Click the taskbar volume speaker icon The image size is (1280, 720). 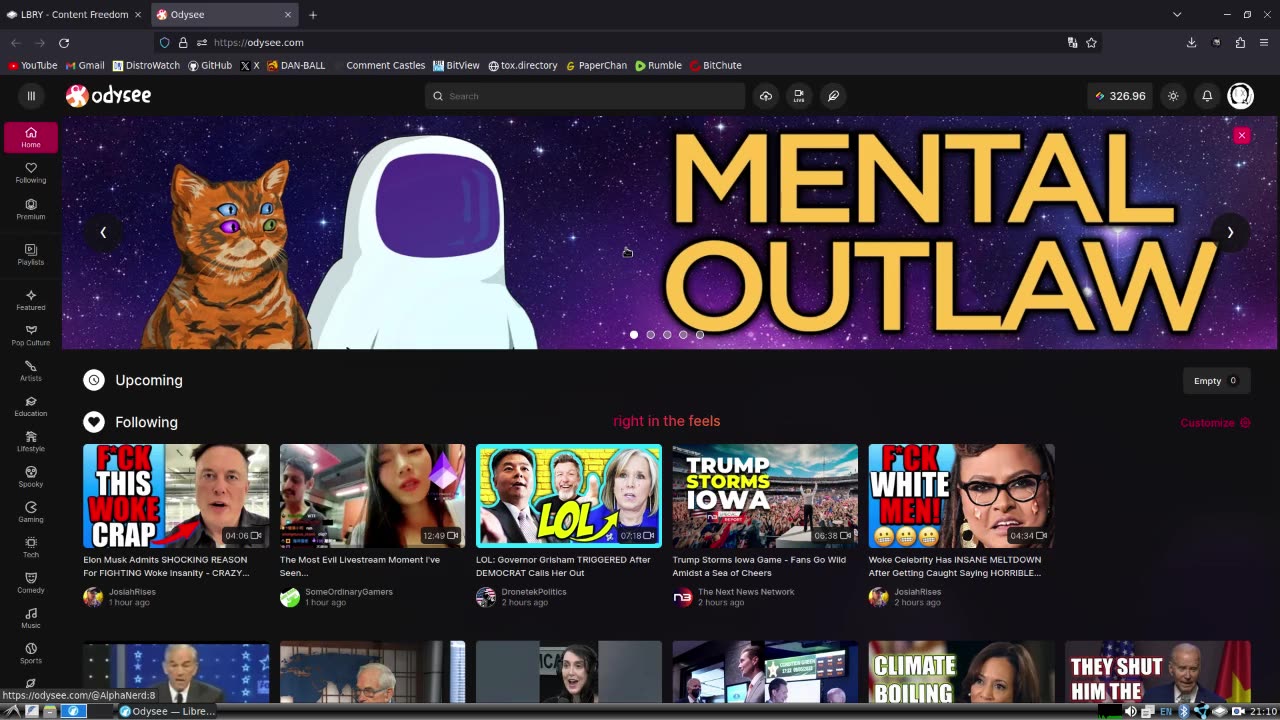pyautogui.click(x=1131, y=711)
